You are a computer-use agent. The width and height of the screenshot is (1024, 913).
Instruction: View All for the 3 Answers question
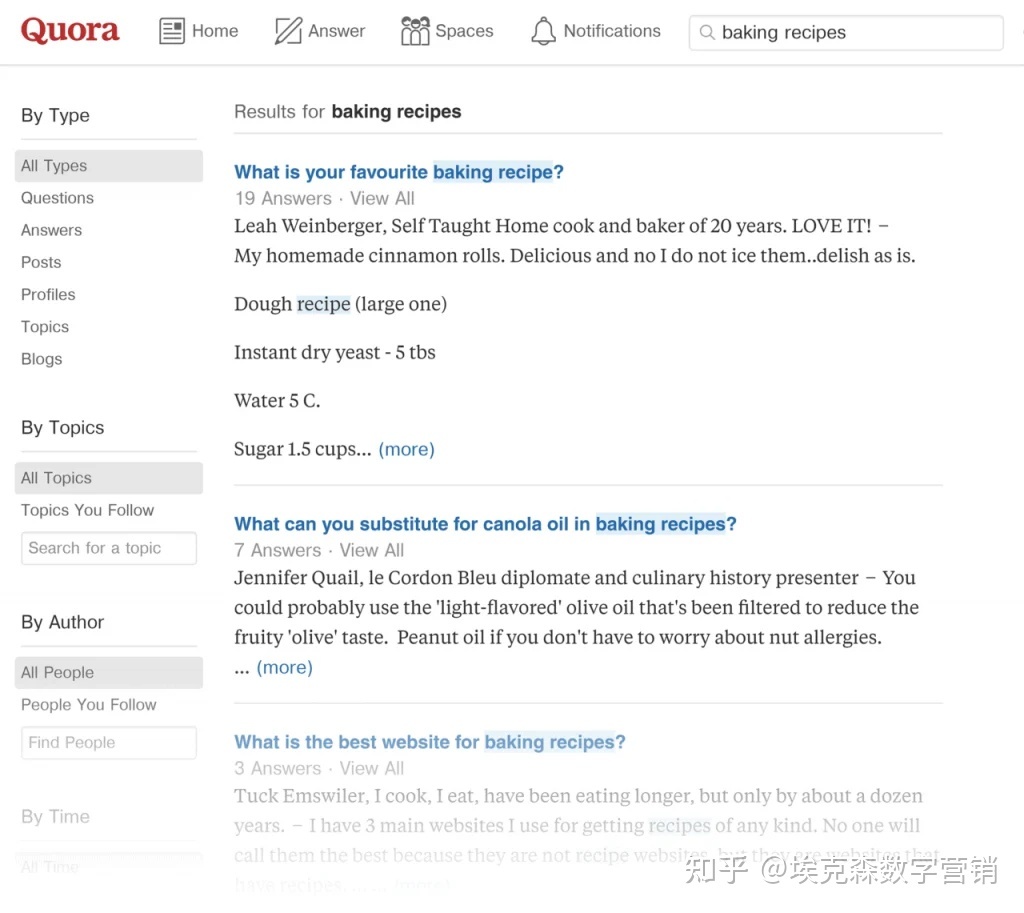point(372,769)
